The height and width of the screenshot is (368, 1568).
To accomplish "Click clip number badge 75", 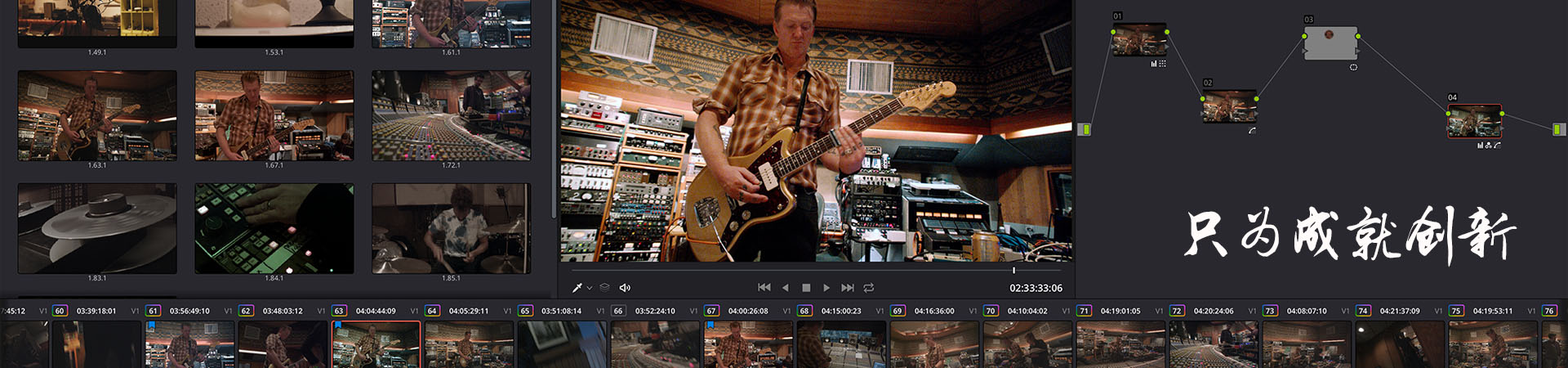I will 1456,311.
